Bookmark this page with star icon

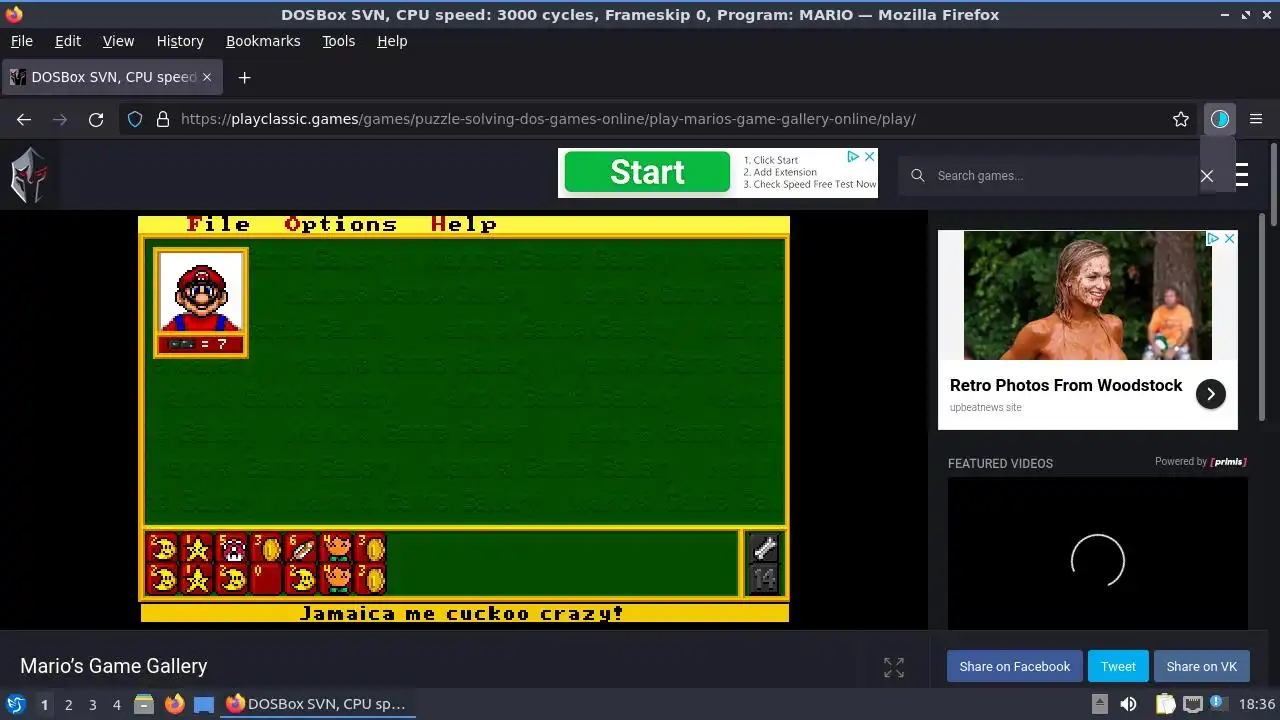(1181, 119)
